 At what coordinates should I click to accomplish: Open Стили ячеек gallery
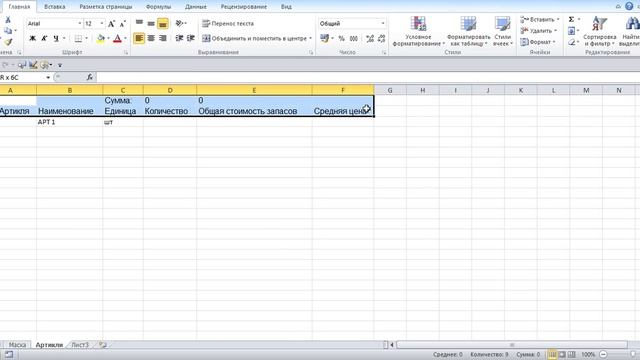tap(502, 31)
